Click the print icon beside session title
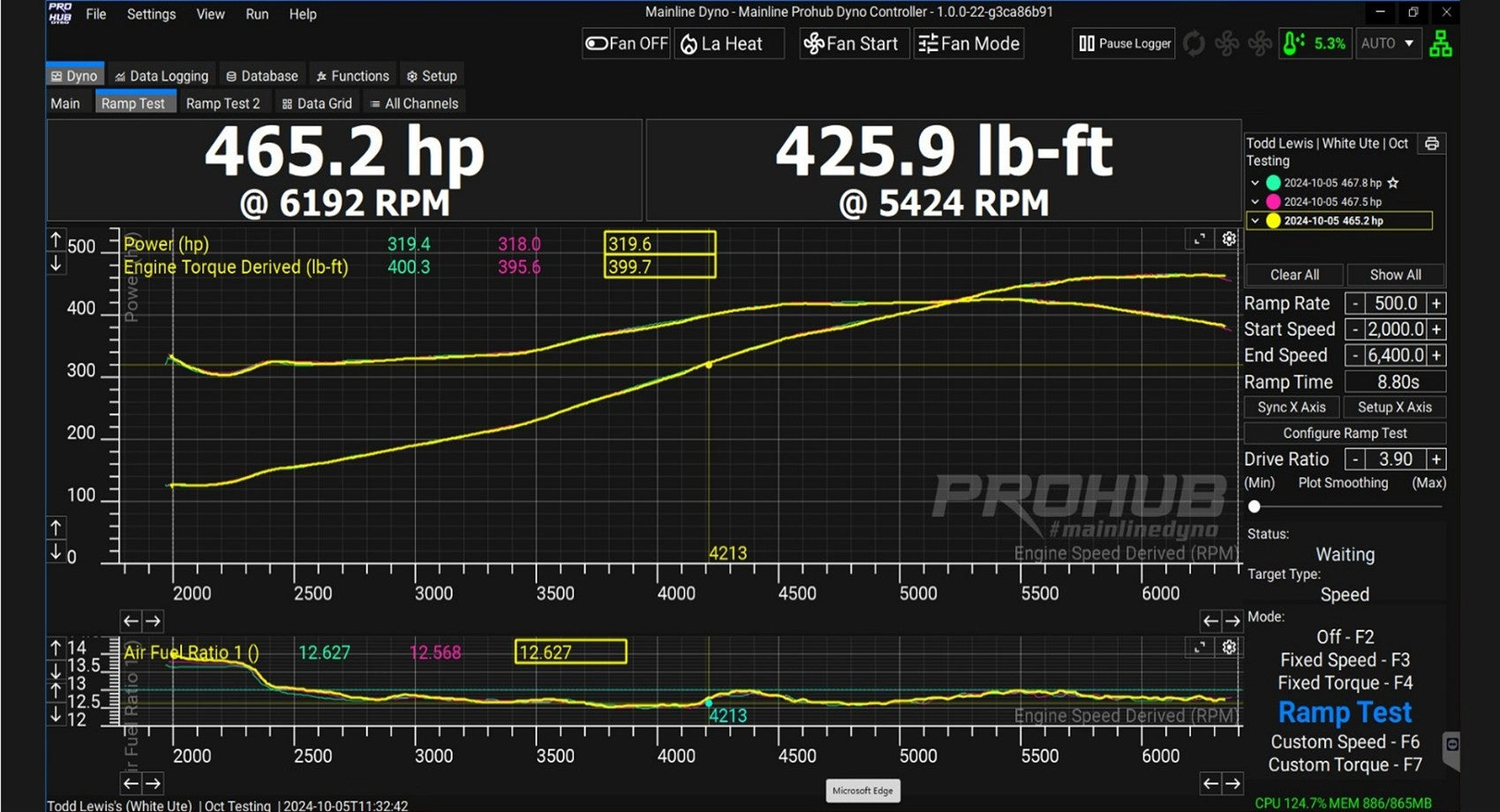The image size is (1500, 812). click(1431, 144)
